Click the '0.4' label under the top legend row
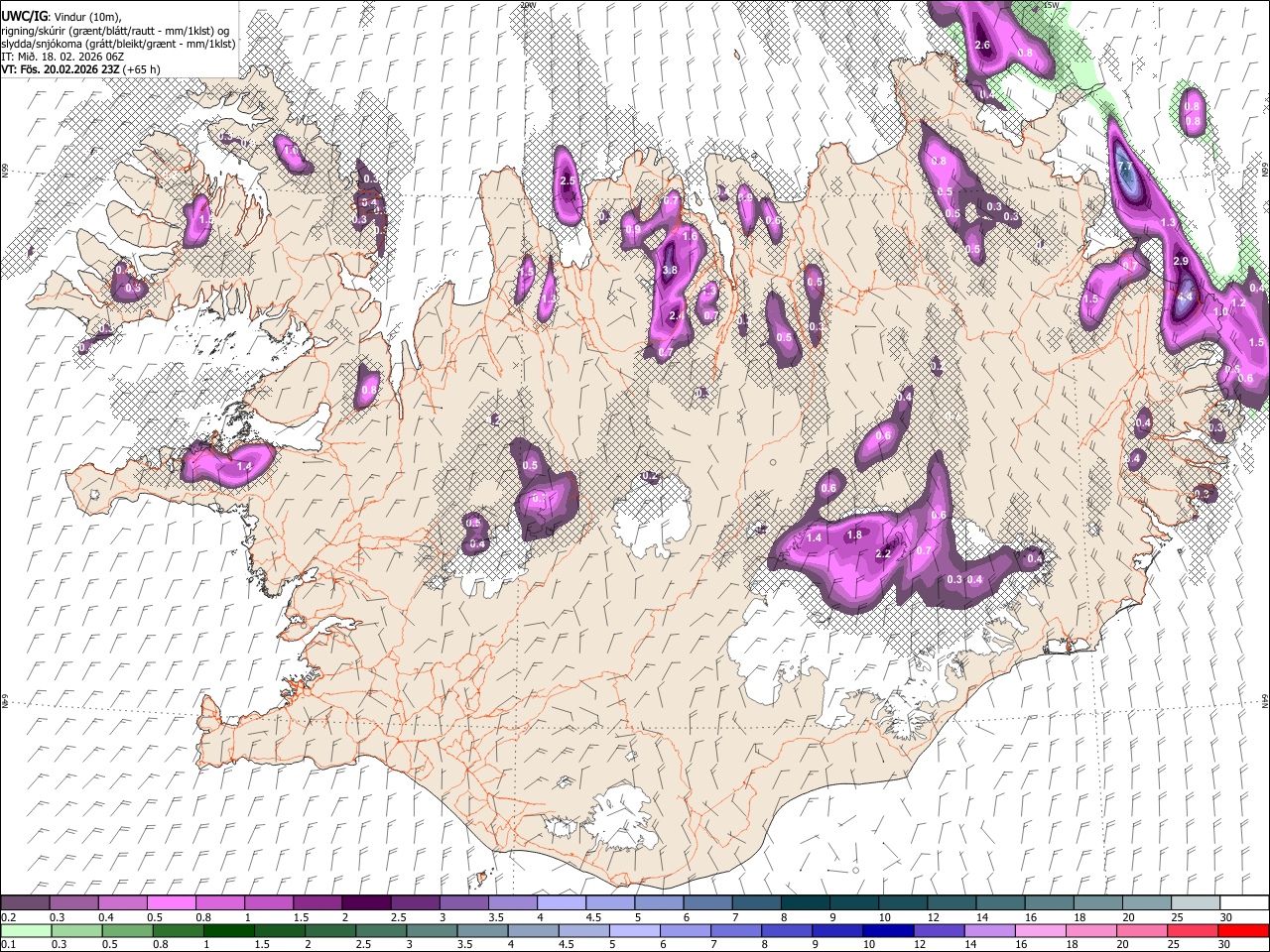Viewport: 1270px width, 952px height. (x=105, y=917)
